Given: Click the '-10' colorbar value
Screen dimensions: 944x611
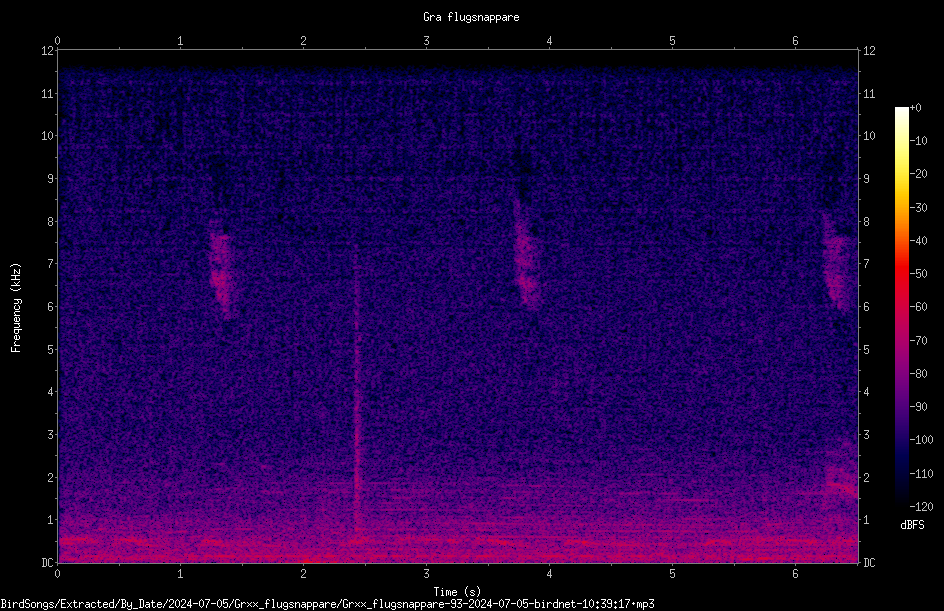Looking at the screenshot, I should (918, 141).
